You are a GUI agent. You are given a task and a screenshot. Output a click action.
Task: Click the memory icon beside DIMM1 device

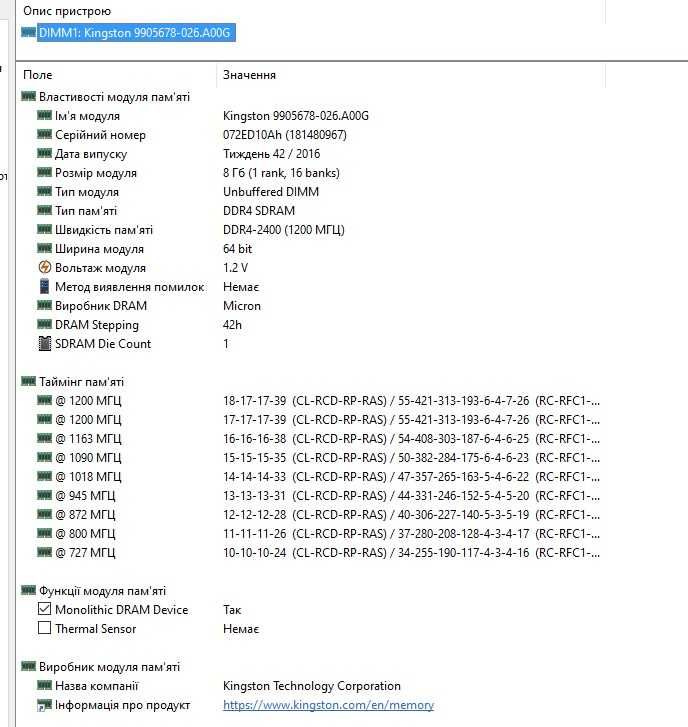(x=29, y=32)
